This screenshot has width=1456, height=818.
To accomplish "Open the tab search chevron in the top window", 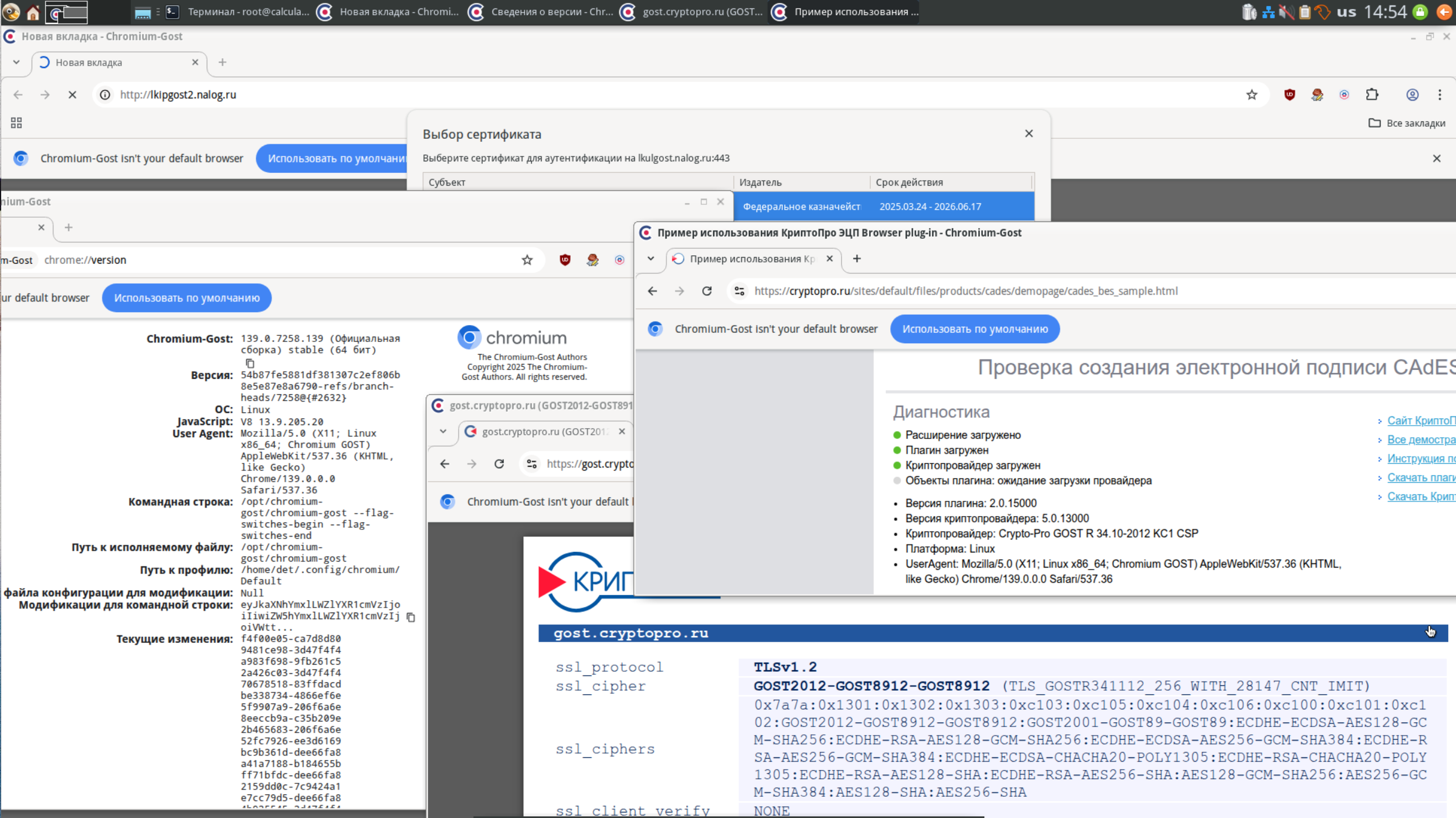I will pyautogui.click(x=16, y=62).
